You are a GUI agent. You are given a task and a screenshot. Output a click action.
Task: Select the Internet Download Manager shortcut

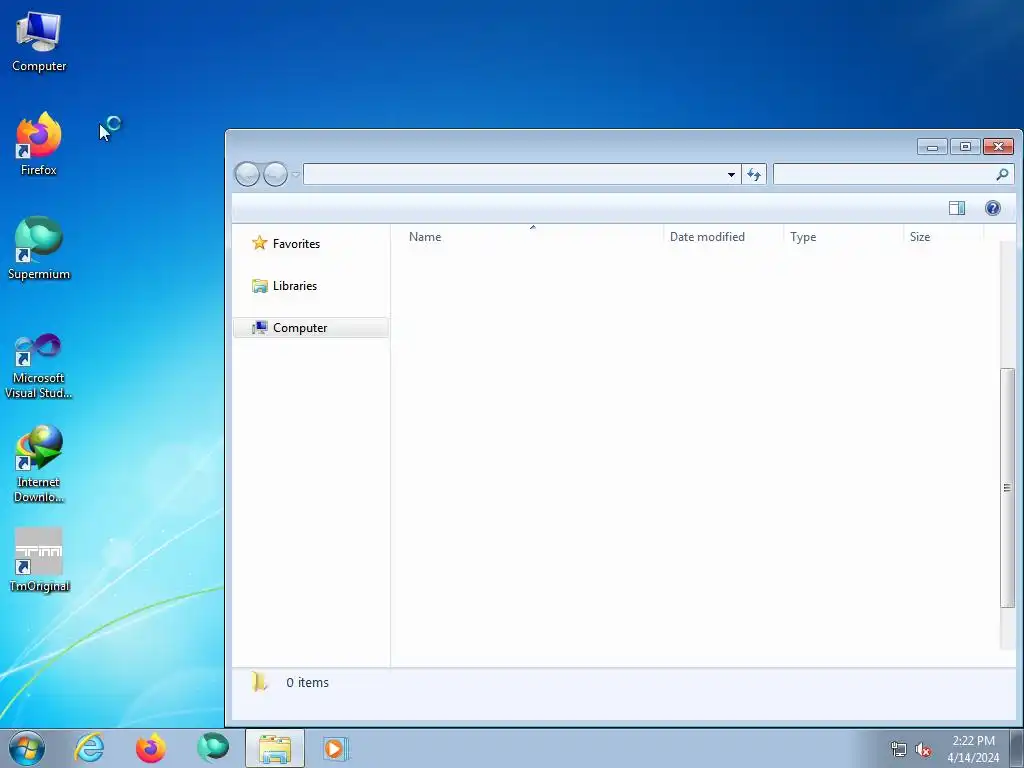pos(39,464)
